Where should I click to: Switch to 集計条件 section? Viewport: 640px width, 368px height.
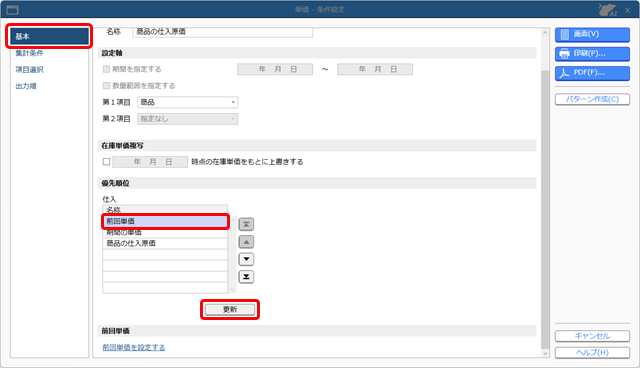point(29,53)
